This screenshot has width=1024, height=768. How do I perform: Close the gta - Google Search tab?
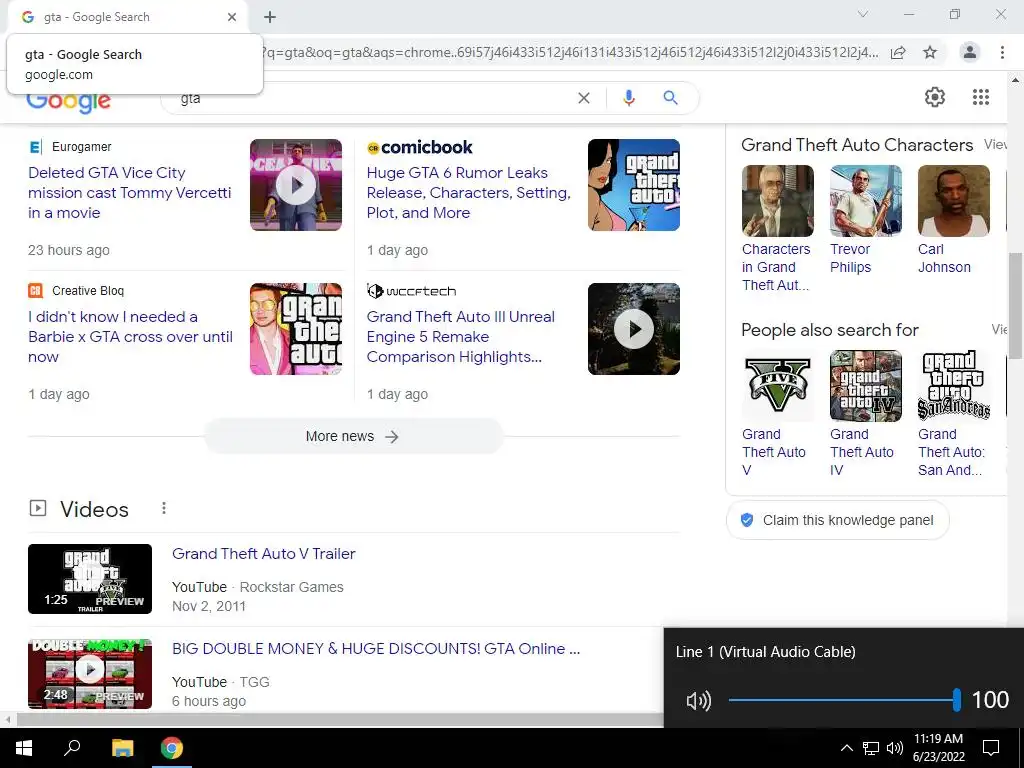(232, 17)
